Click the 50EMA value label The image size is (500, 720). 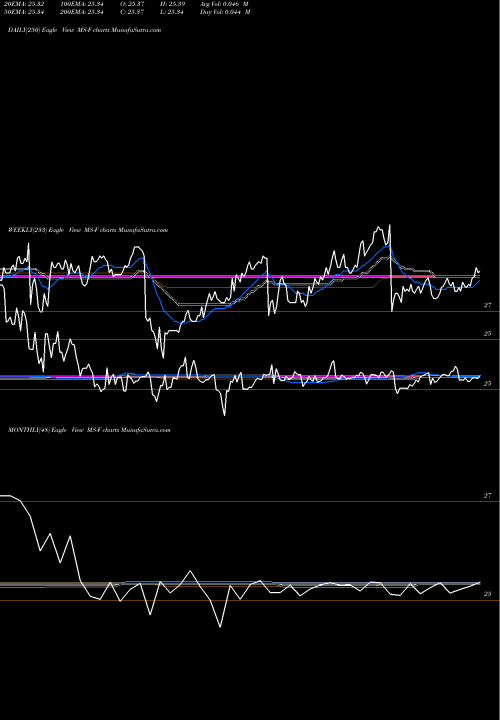(x=24, y=12)
